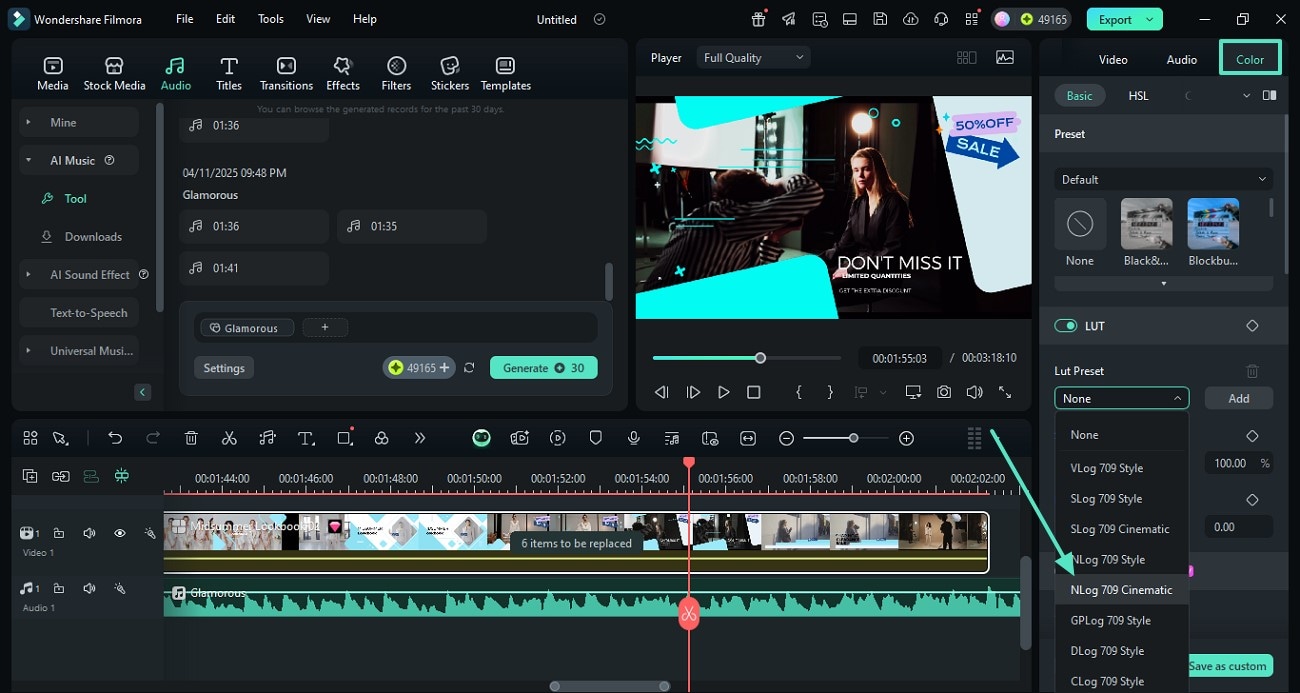Open the Filters tab

396,73
